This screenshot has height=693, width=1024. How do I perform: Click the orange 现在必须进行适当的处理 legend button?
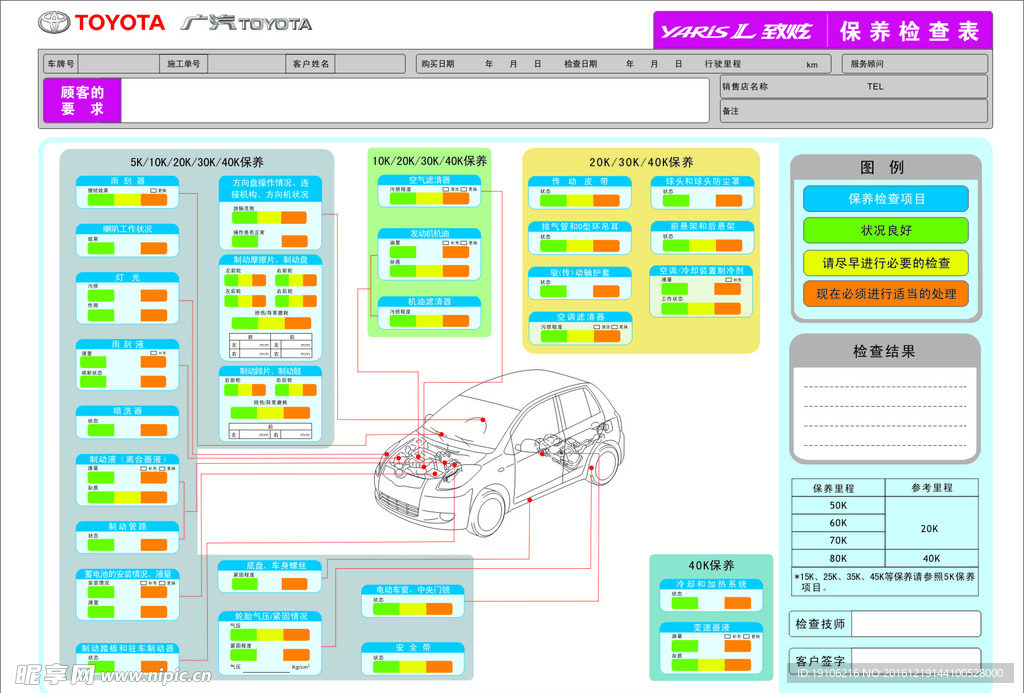[886, 294]
